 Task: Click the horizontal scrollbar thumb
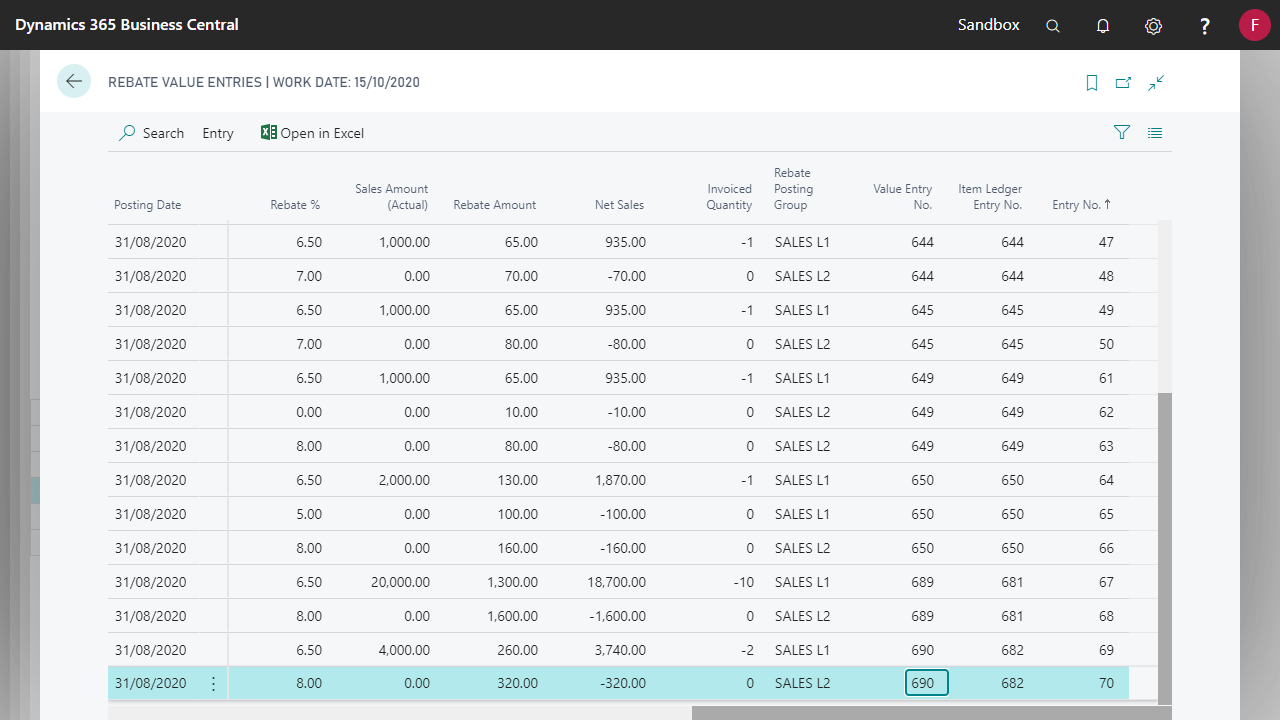click(x=930, y=713)
